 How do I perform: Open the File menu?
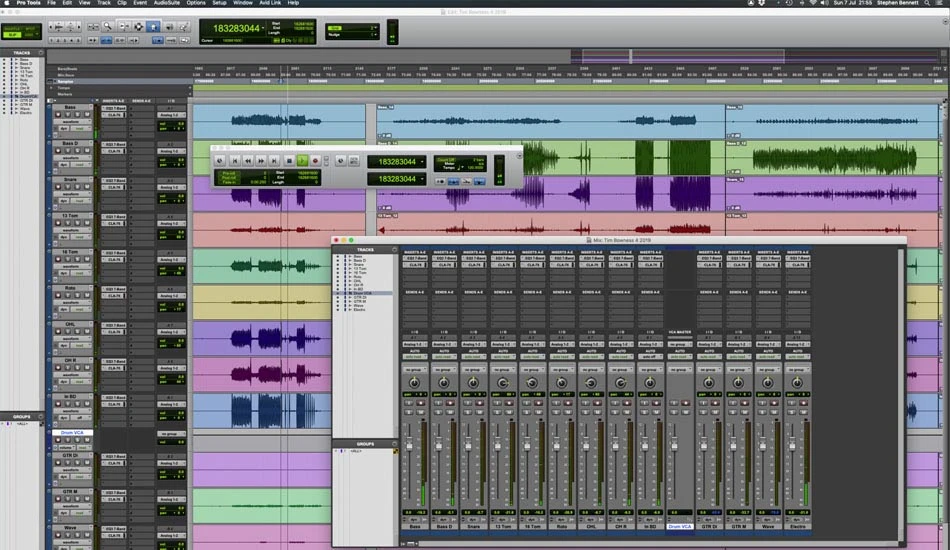[x=51, y=3]
